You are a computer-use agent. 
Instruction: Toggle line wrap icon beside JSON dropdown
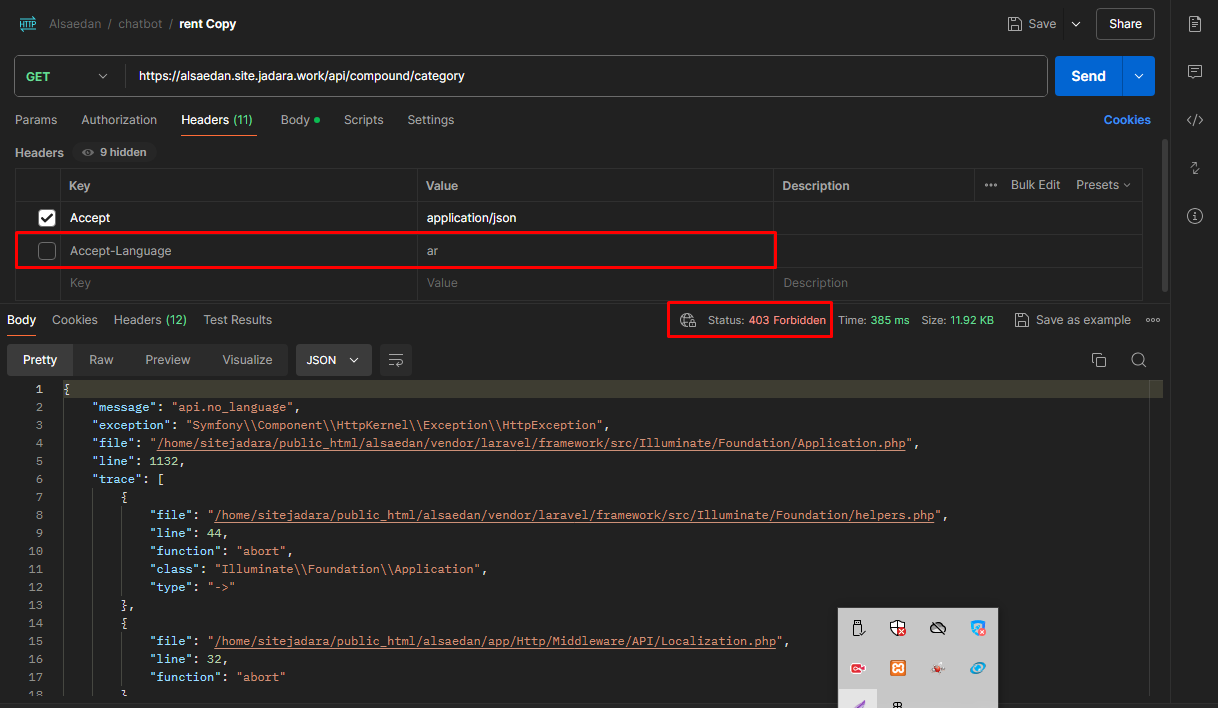pos(396,360)
